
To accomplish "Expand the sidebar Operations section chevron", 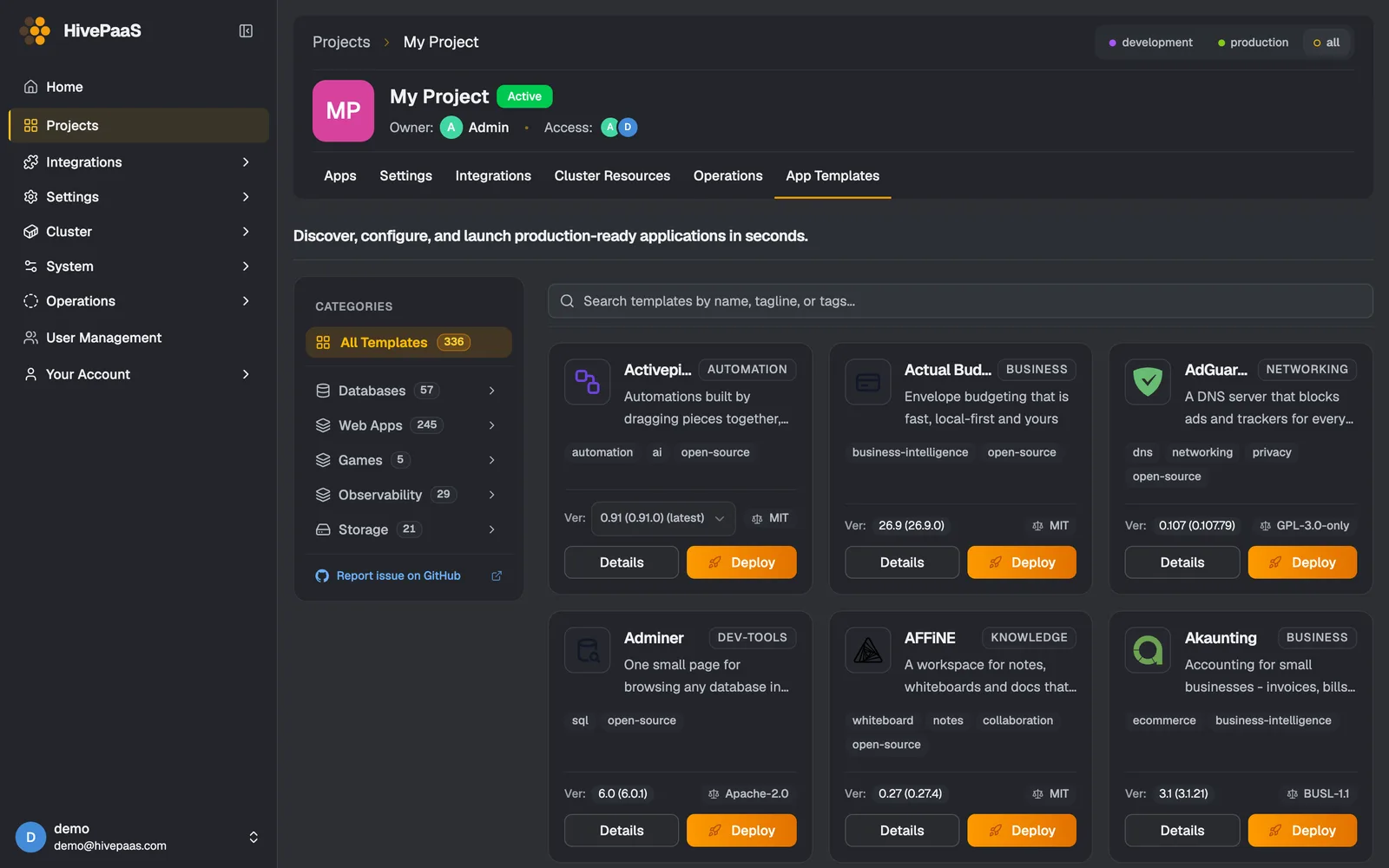I will pyautogui.click(x=246, y=301).
